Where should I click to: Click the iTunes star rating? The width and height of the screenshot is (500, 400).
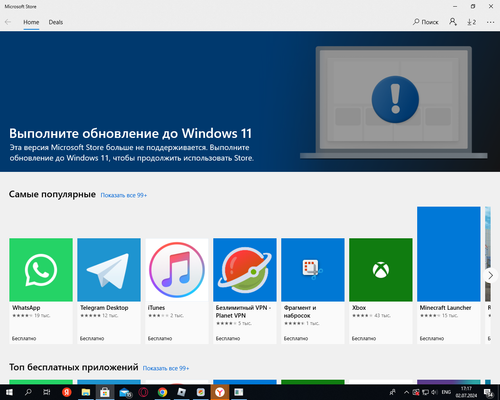158,315
